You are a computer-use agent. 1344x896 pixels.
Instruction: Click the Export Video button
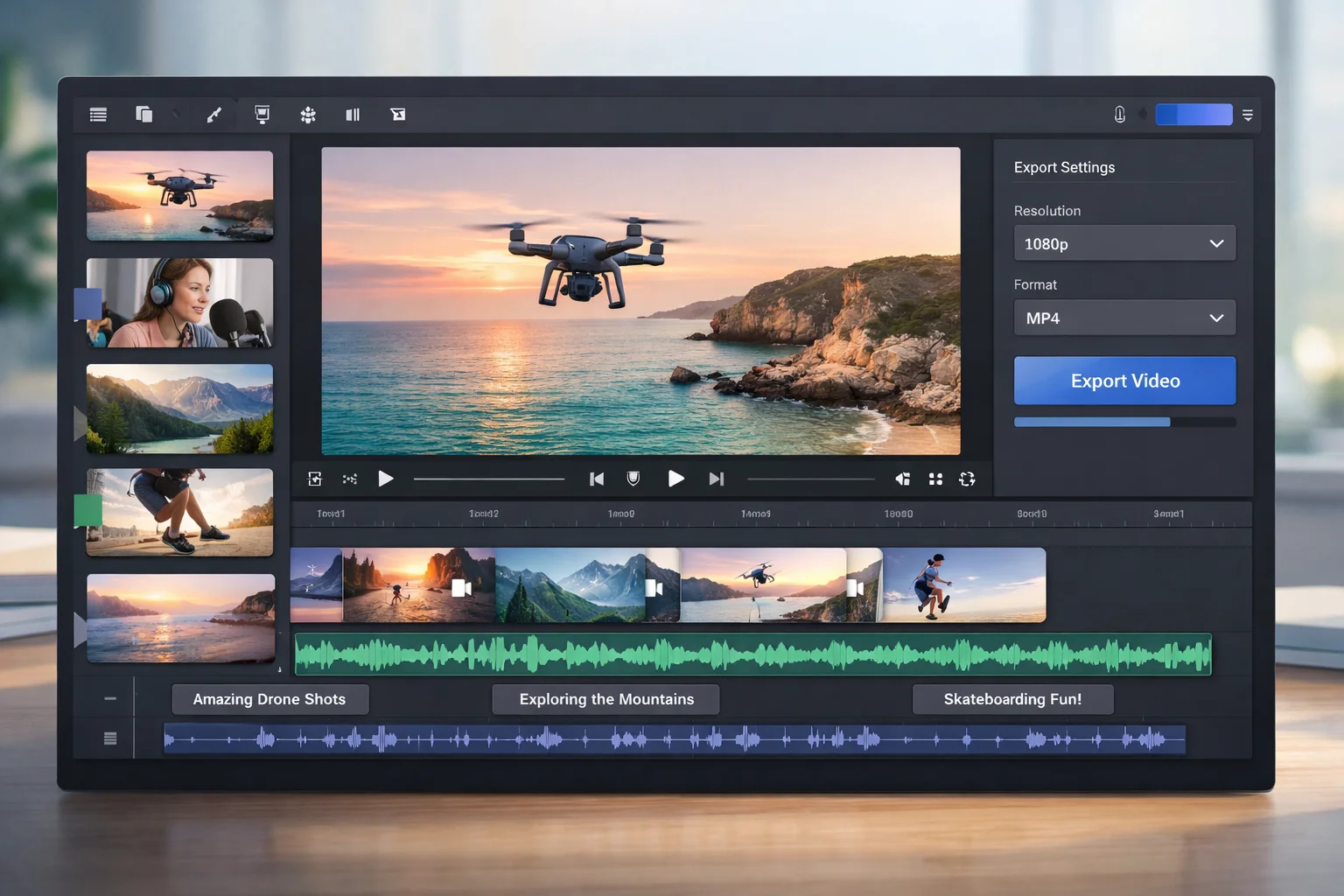pyautogui.click(x=1124, y=381)
